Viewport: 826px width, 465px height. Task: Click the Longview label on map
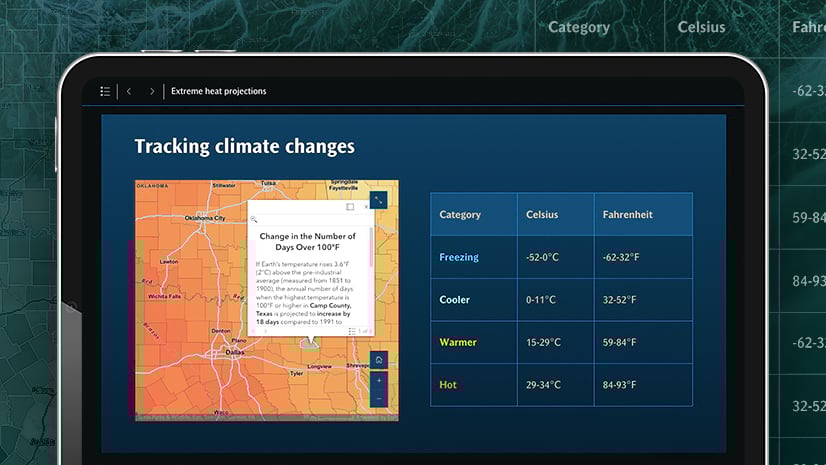tap(319, 367)
